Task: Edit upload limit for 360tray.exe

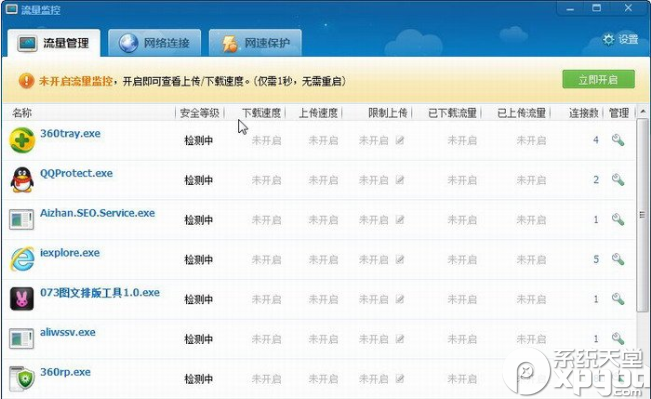Action: [400, 140]
